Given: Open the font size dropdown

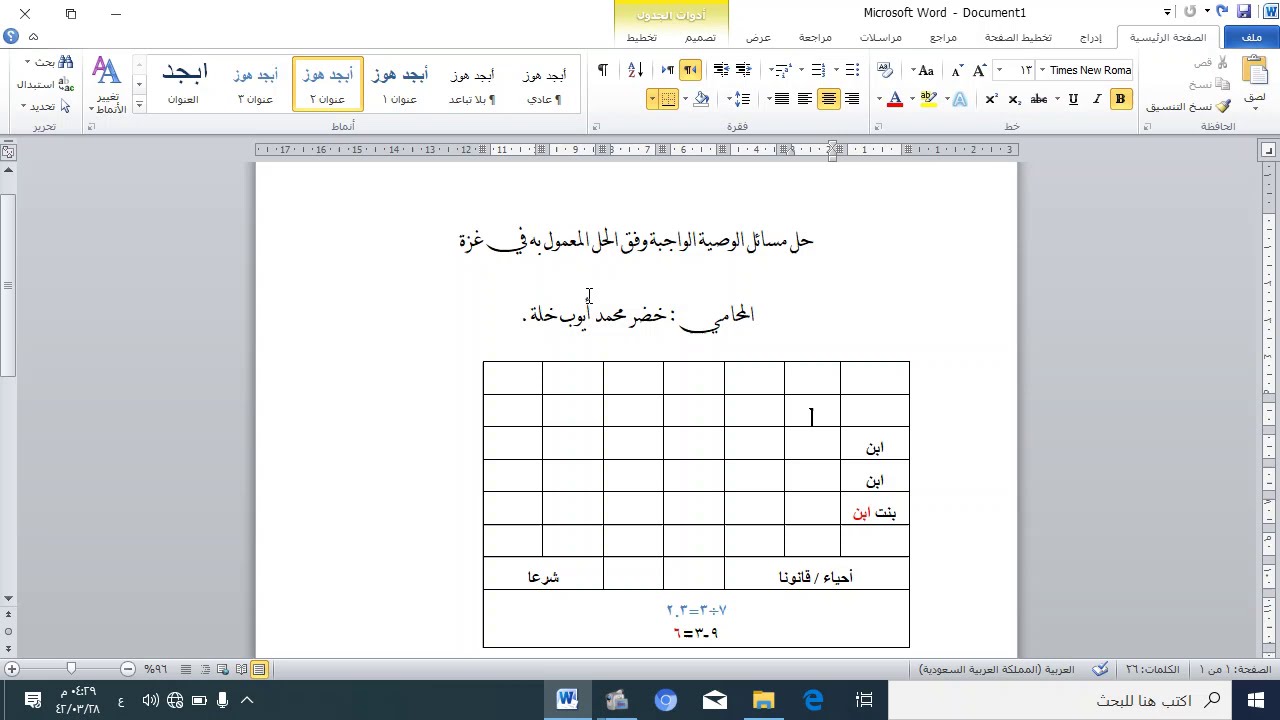Looking at the screenshot, I should (x=999, y=70).
